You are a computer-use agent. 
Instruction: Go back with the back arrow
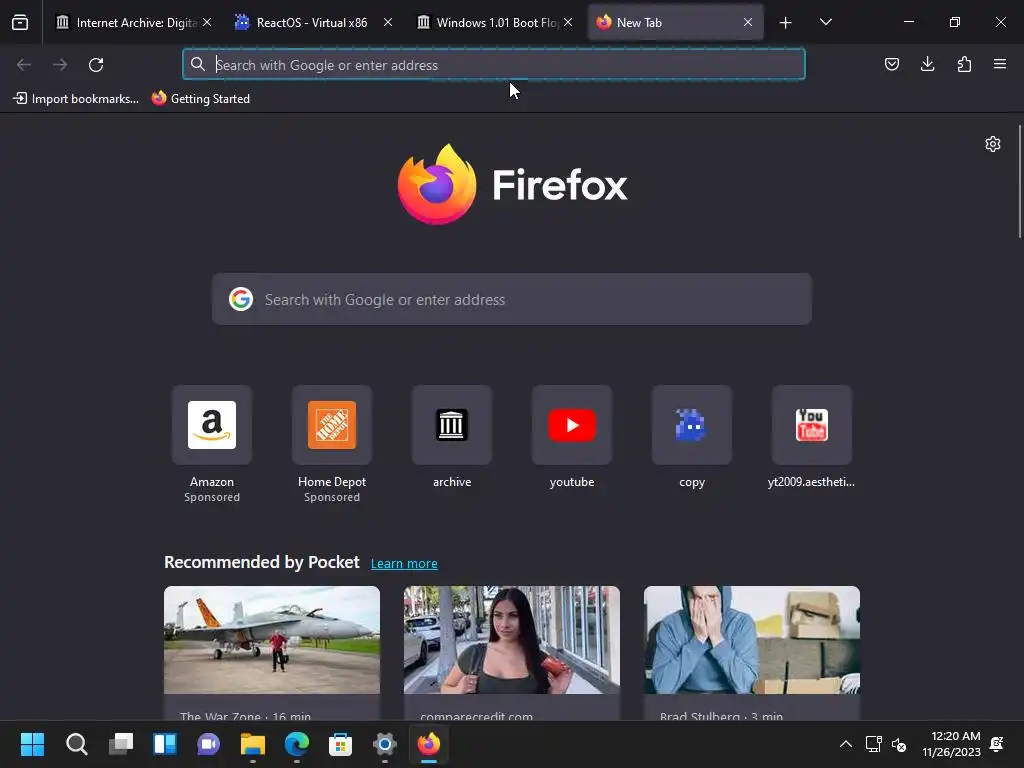click(24, 64)
